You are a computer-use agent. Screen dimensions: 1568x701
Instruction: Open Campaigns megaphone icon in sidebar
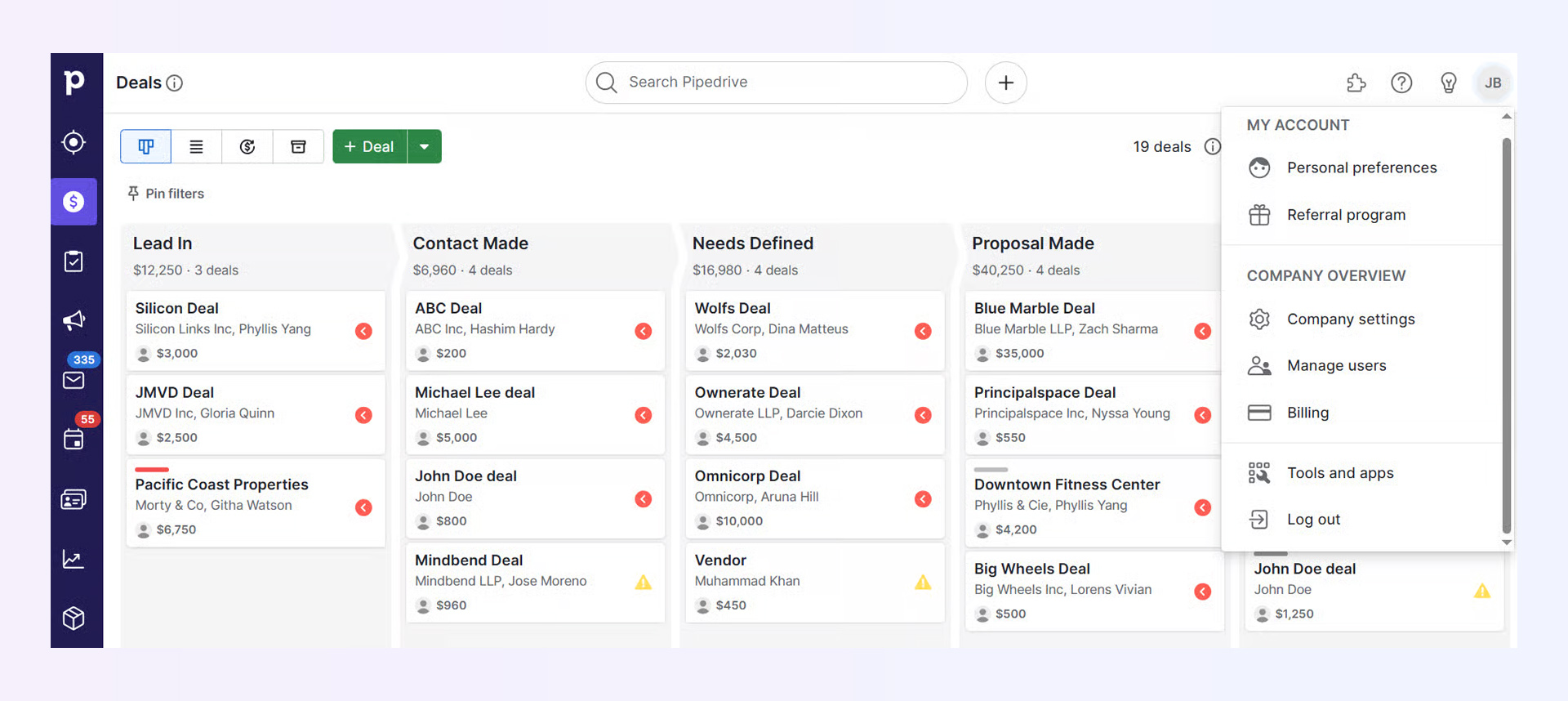[73, 320]
